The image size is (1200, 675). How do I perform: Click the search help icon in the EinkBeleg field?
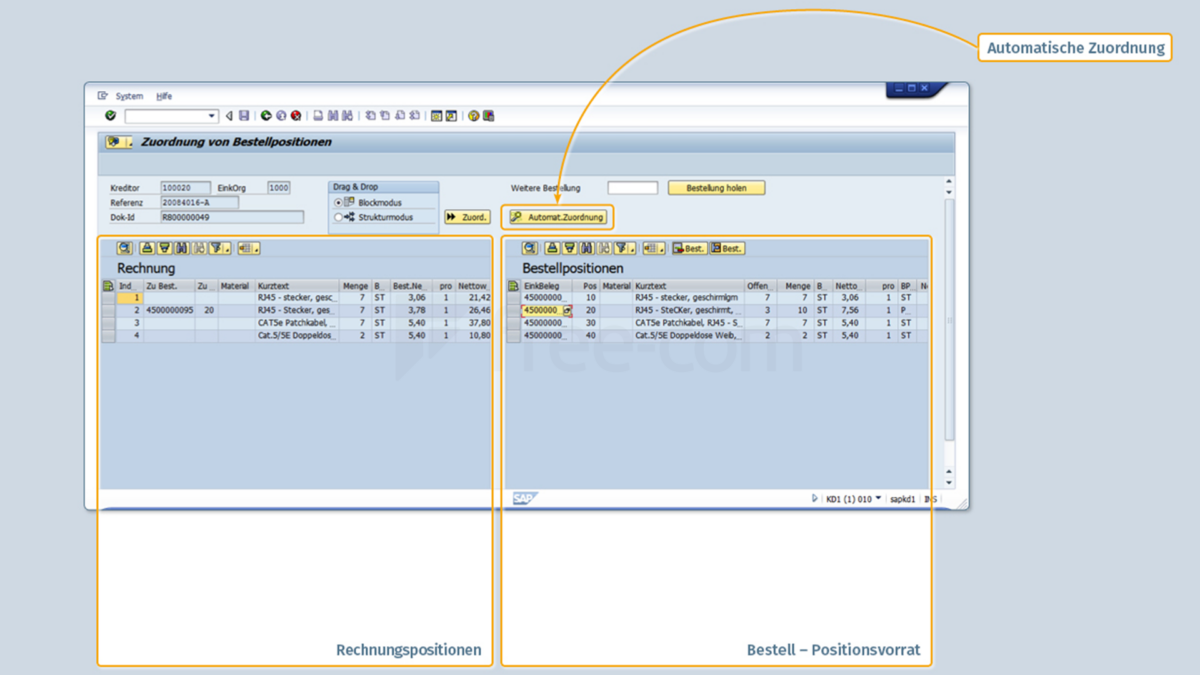[x=566, y=311]
